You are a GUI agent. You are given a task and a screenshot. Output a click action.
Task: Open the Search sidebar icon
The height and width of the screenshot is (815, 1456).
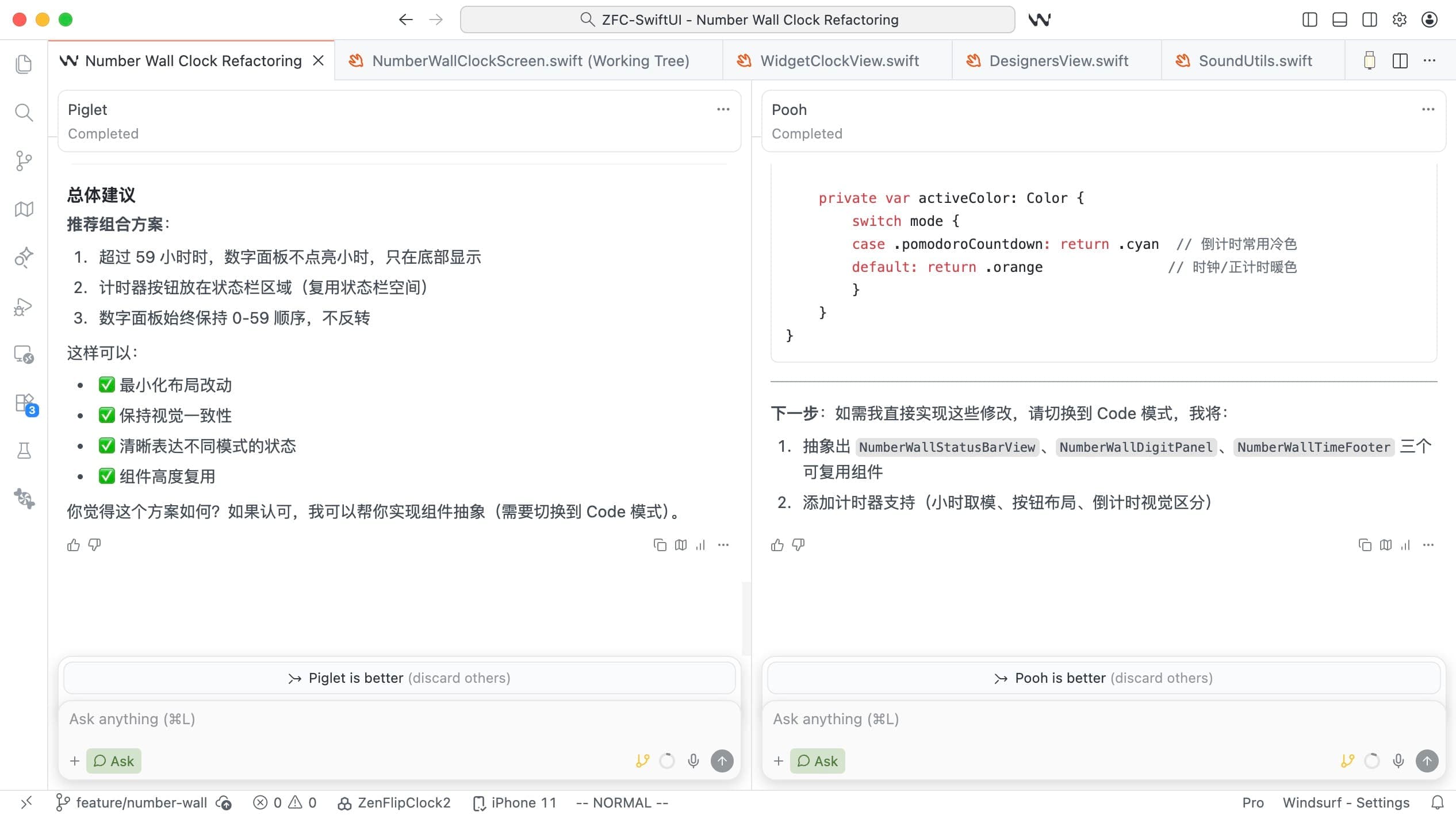[24, 113]
